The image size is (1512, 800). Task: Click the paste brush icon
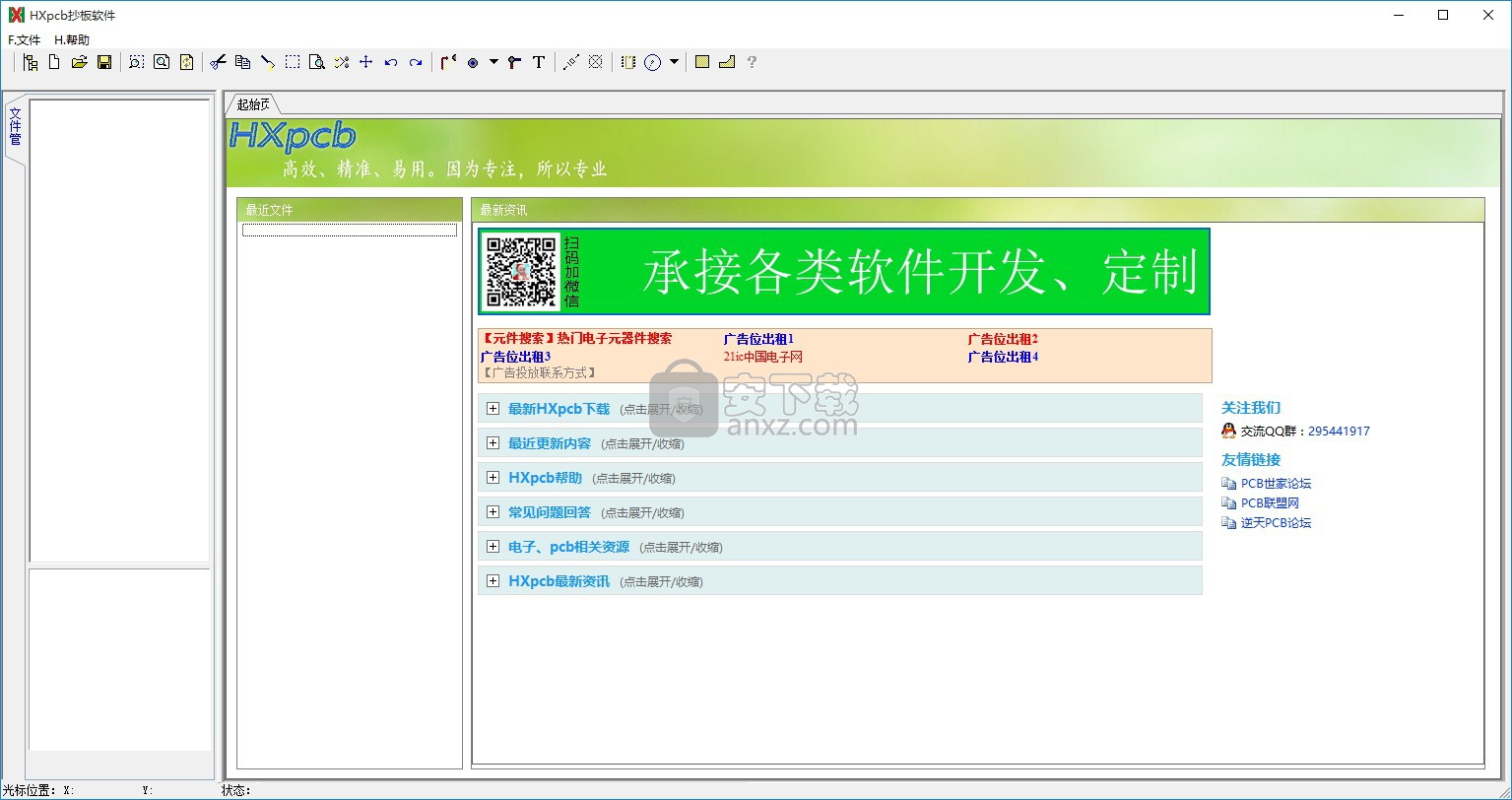click(x=267, y=62)
